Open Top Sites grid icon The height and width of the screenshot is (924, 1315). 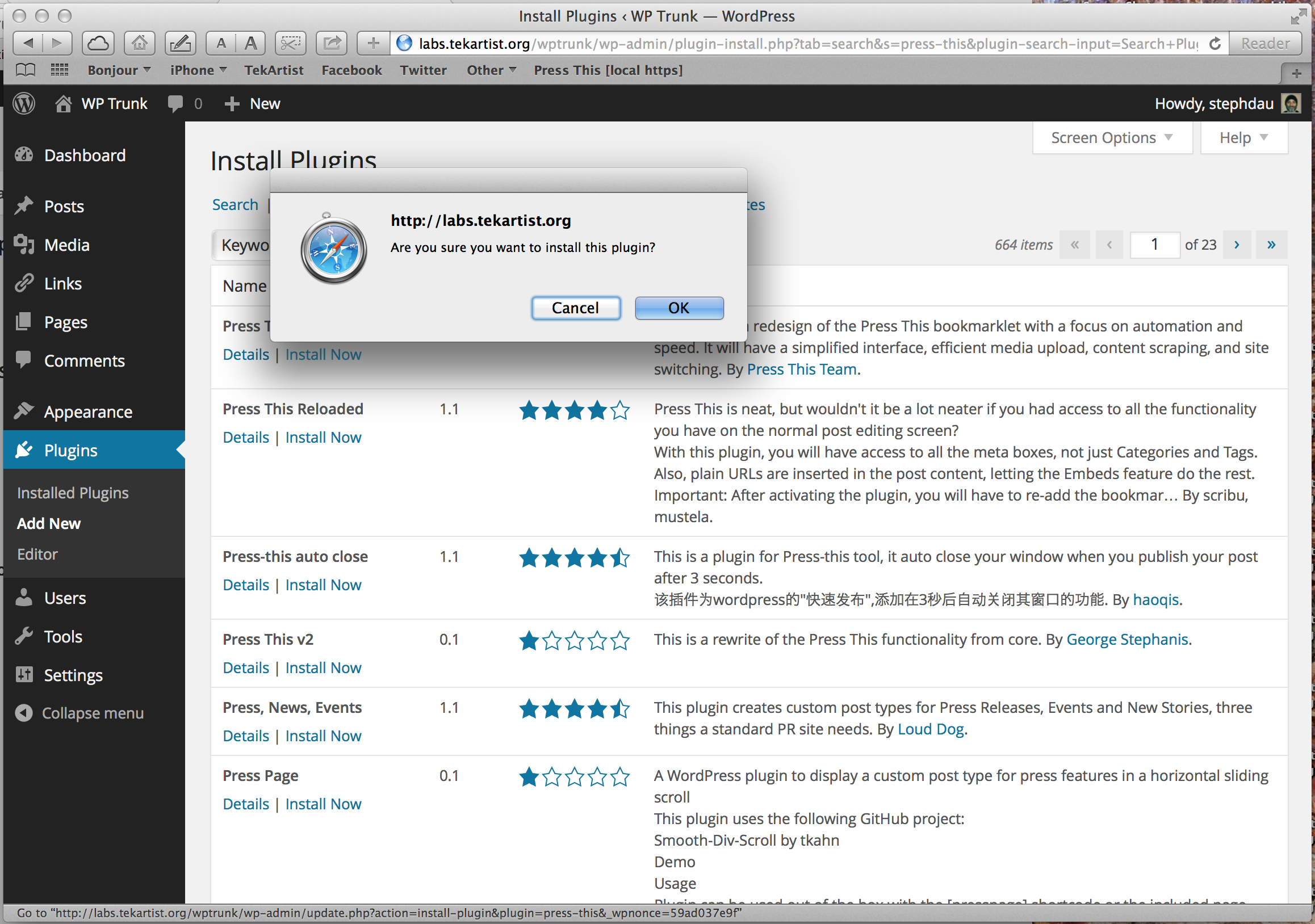pyautogui.click(x=60, y=70)
